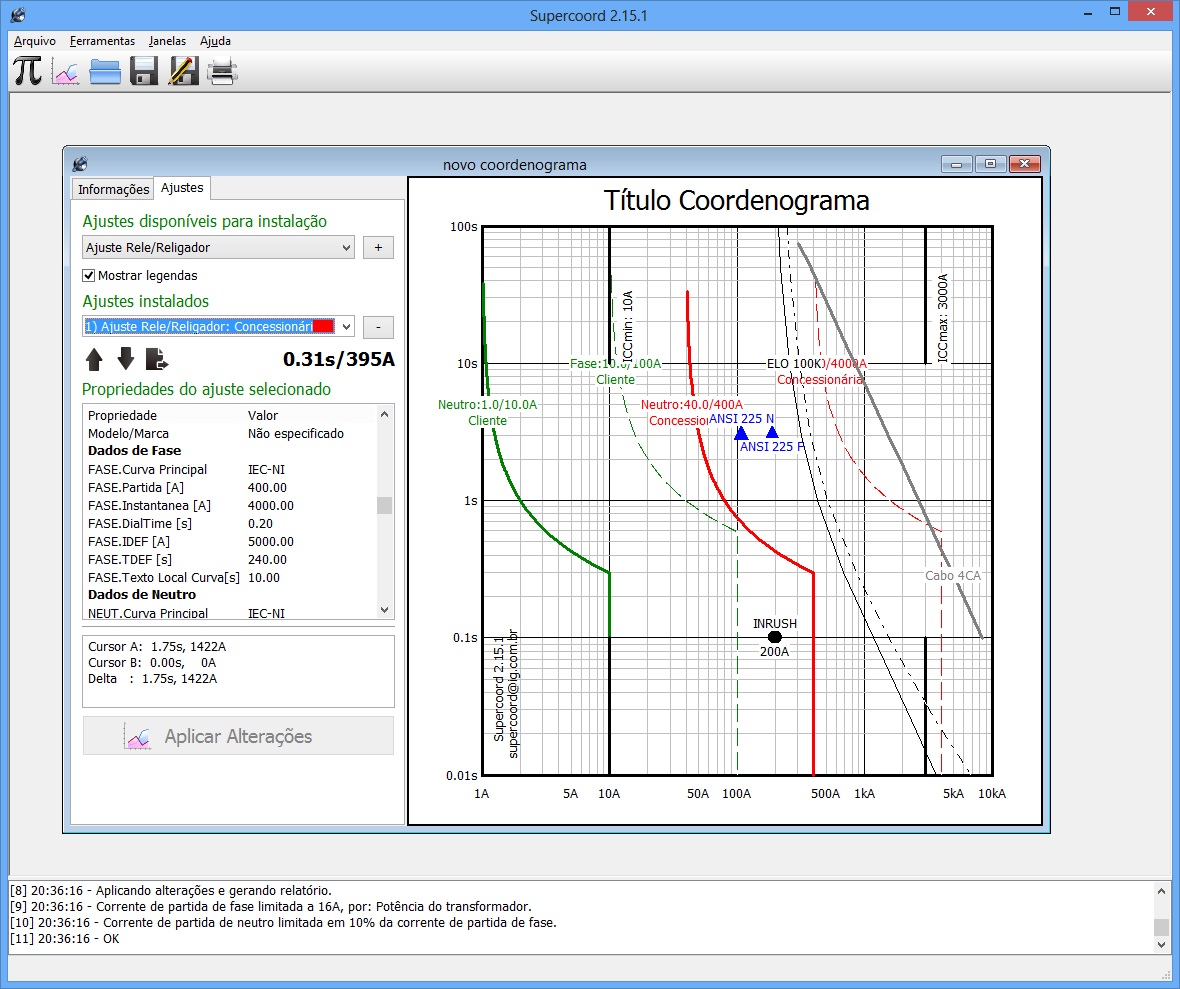Image resolution: width=1180 pixels, height=989 pixels.
Task: Click FASE.IDEF [A] value 5000.00
Action: (x=271, y=542)
